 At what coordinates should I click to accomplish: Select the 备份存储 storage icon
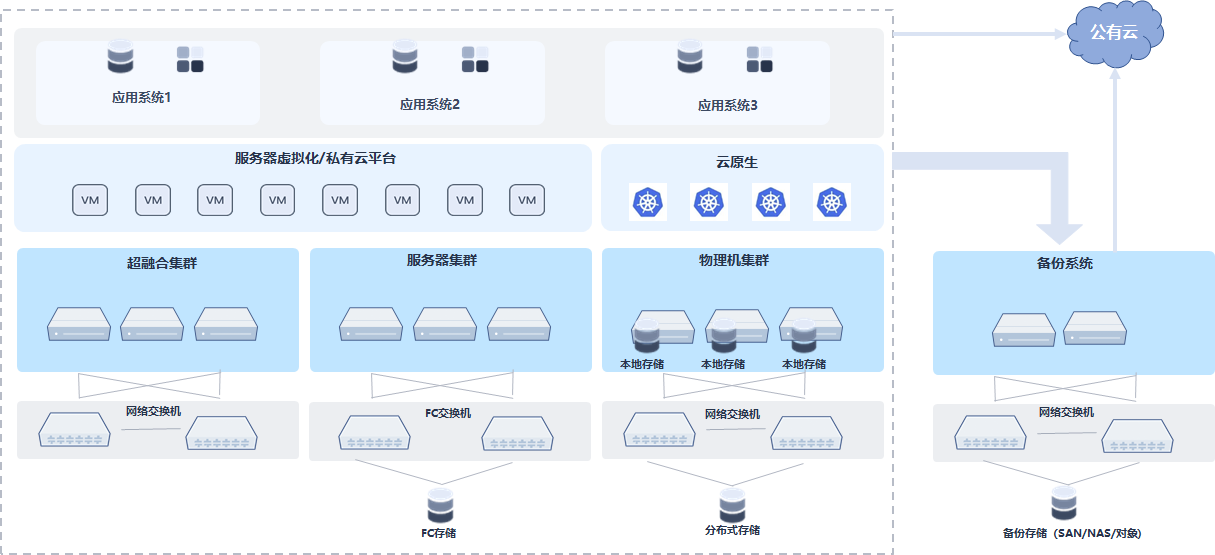tap(1063, 503)
